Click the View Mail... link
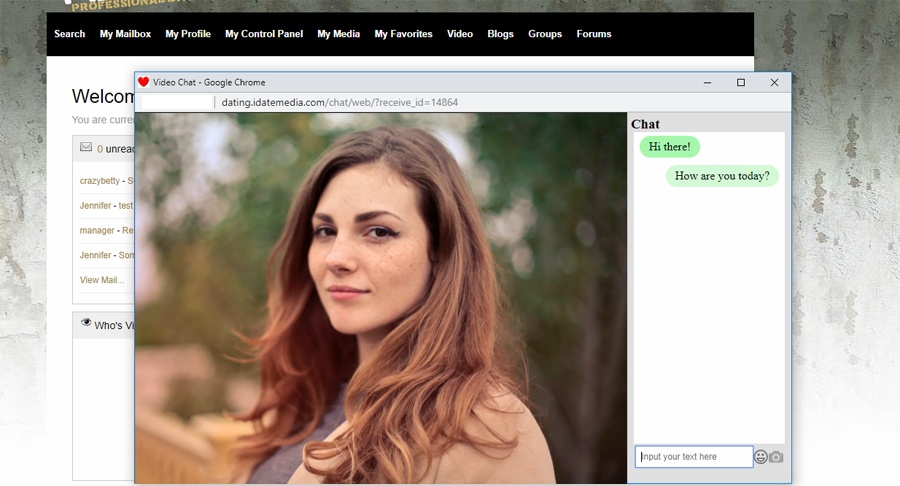 click(102, 280)
